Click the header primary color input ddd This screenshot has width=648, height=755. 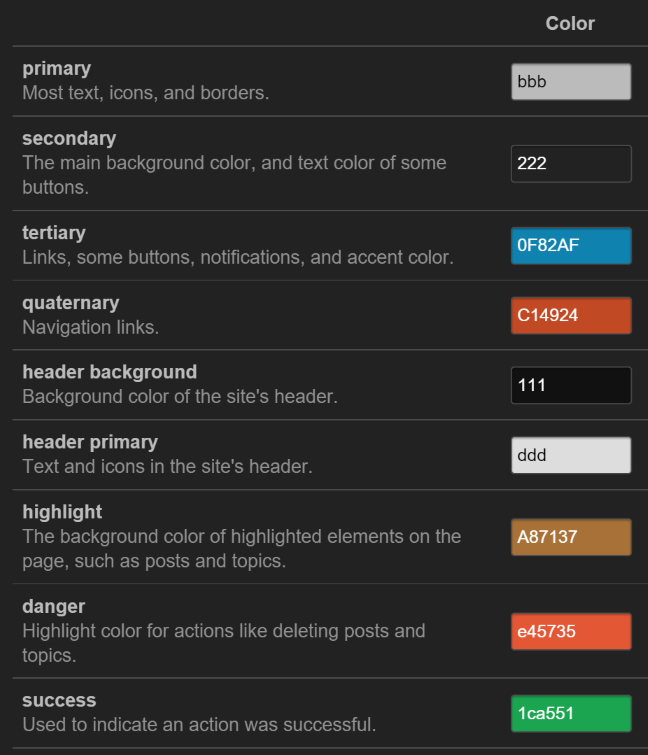click(x=570, y=455)
